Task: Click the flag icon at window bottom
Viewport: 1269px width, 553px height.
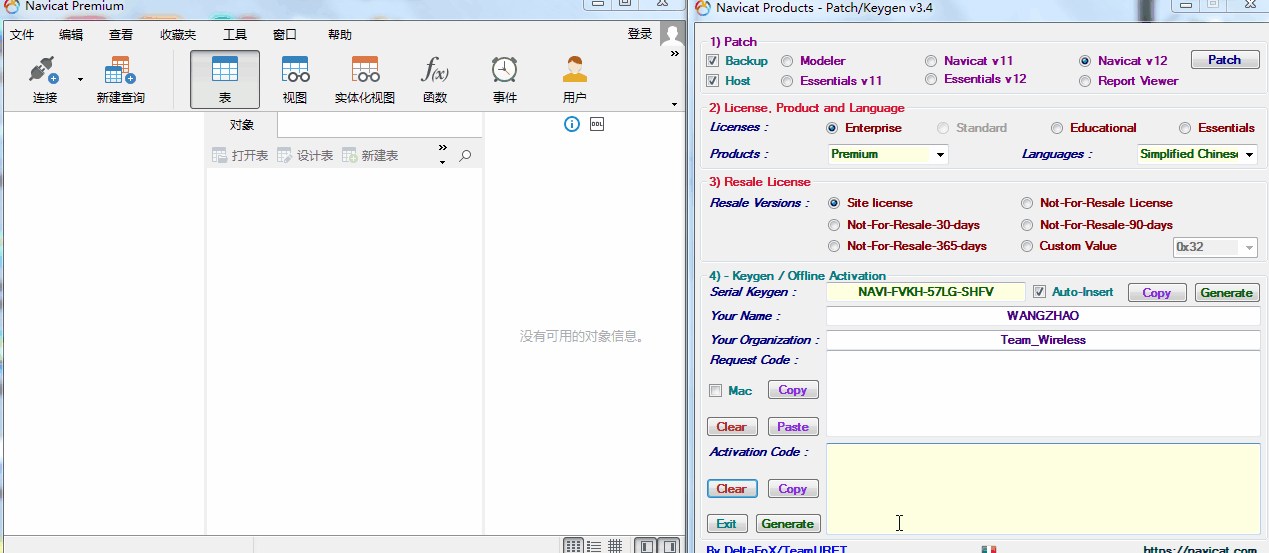Action: (989, 549)
